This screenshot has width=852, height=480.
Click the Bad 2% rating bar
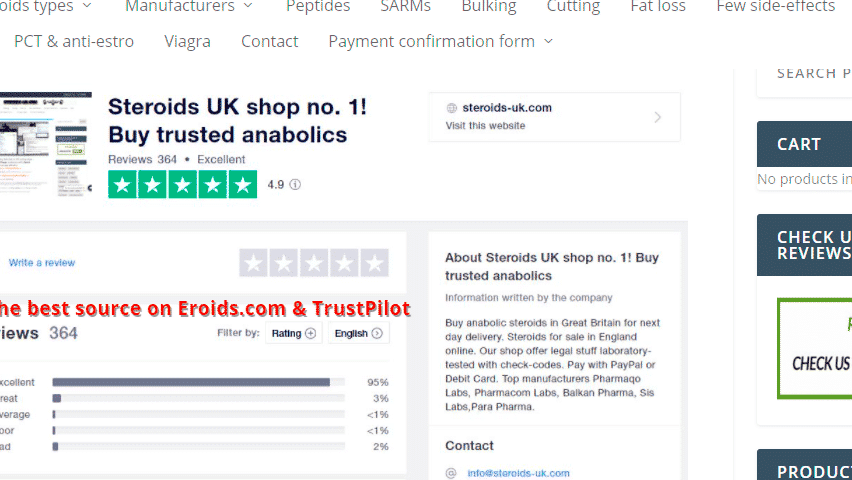click(x=198, y=446)
